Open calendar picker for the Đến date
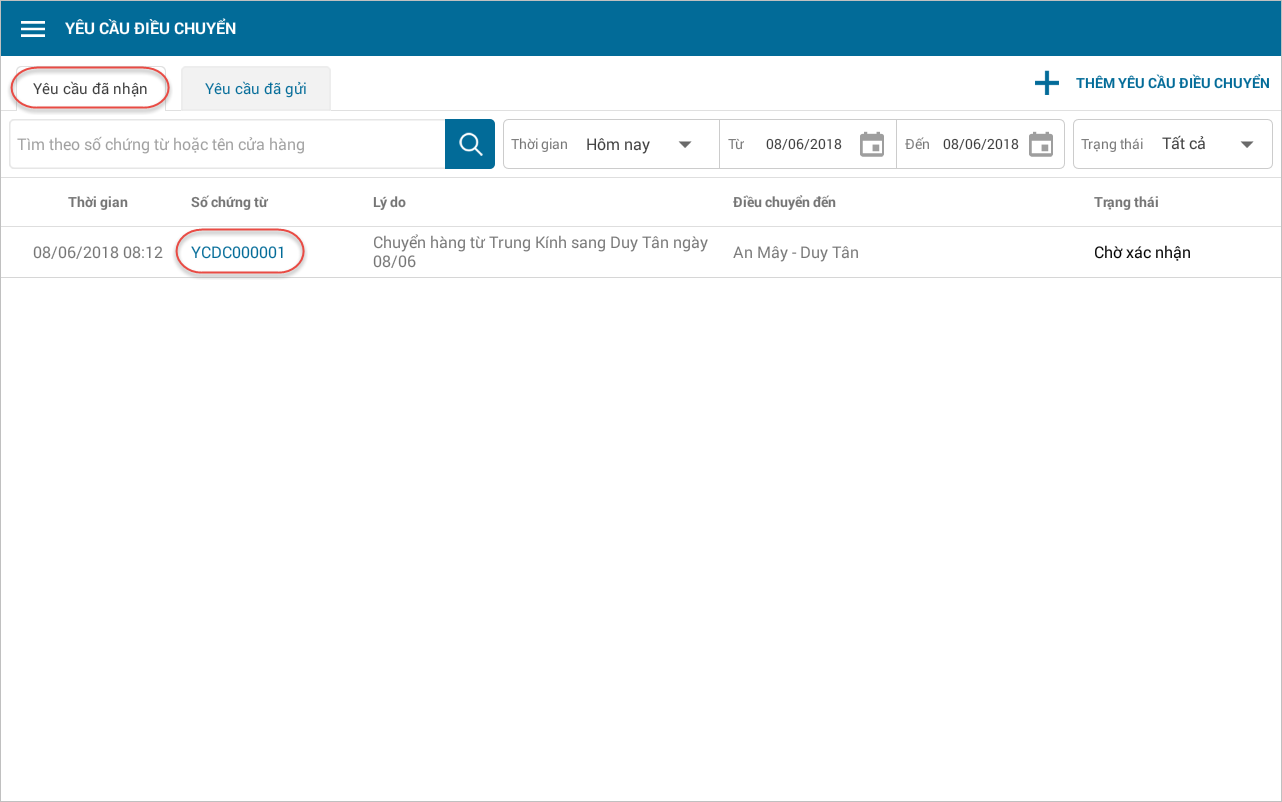Image resolution: width=1282 pixels, height=802 pixels. (x=1041, y=144)
